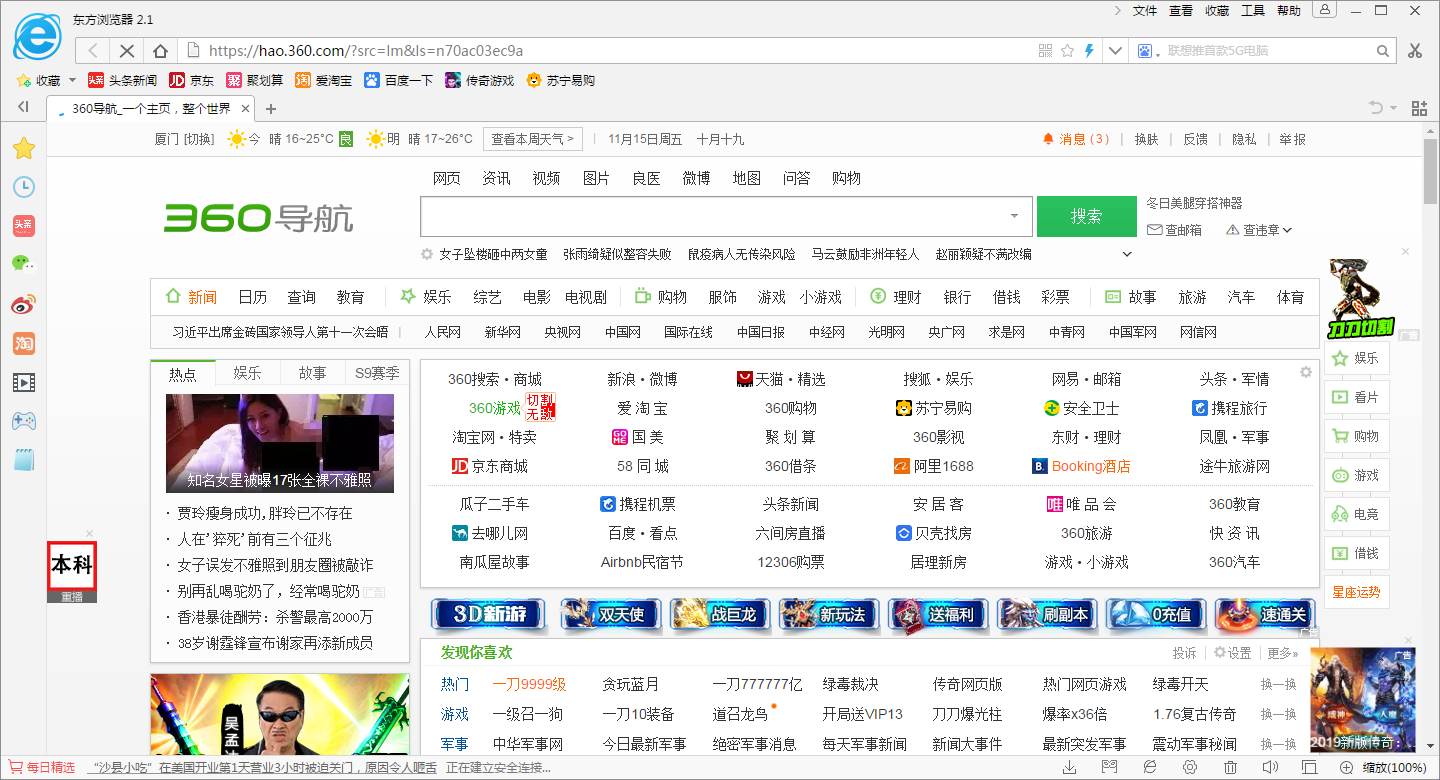Go back with the browser back arrow

point(93,51)
